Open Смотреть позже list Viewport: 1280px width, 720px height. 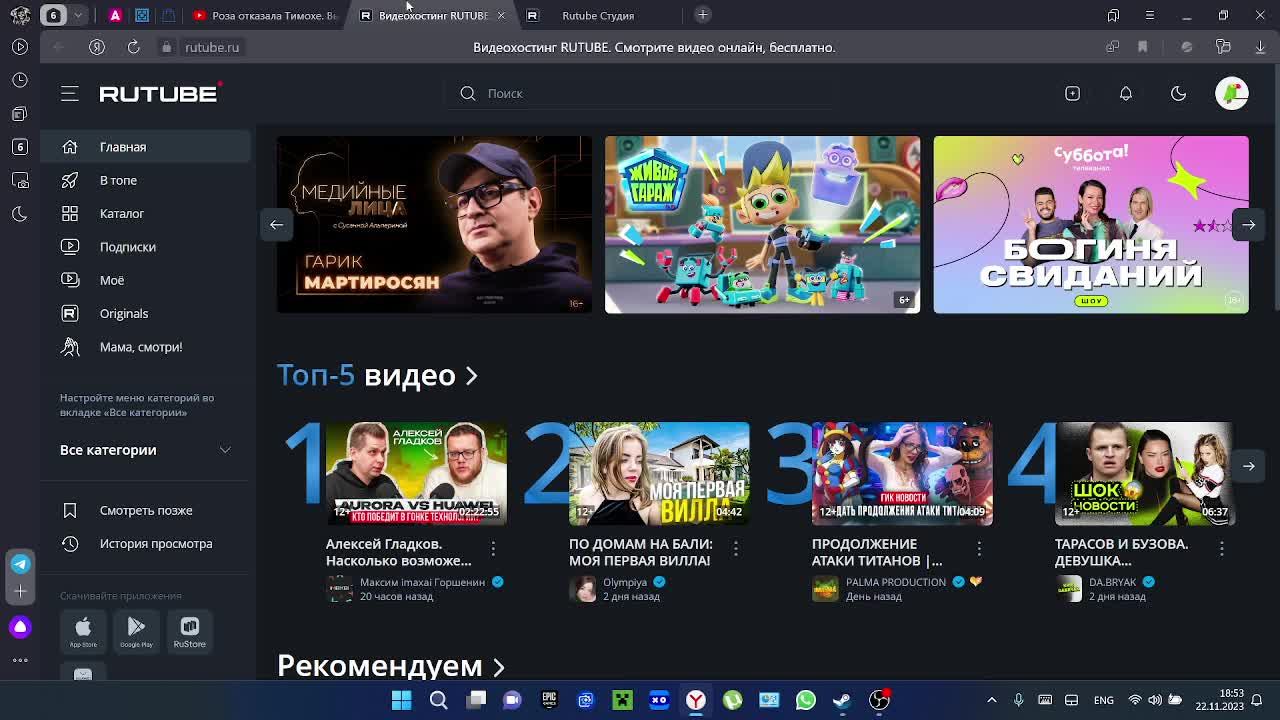click(x=145, y=510)
